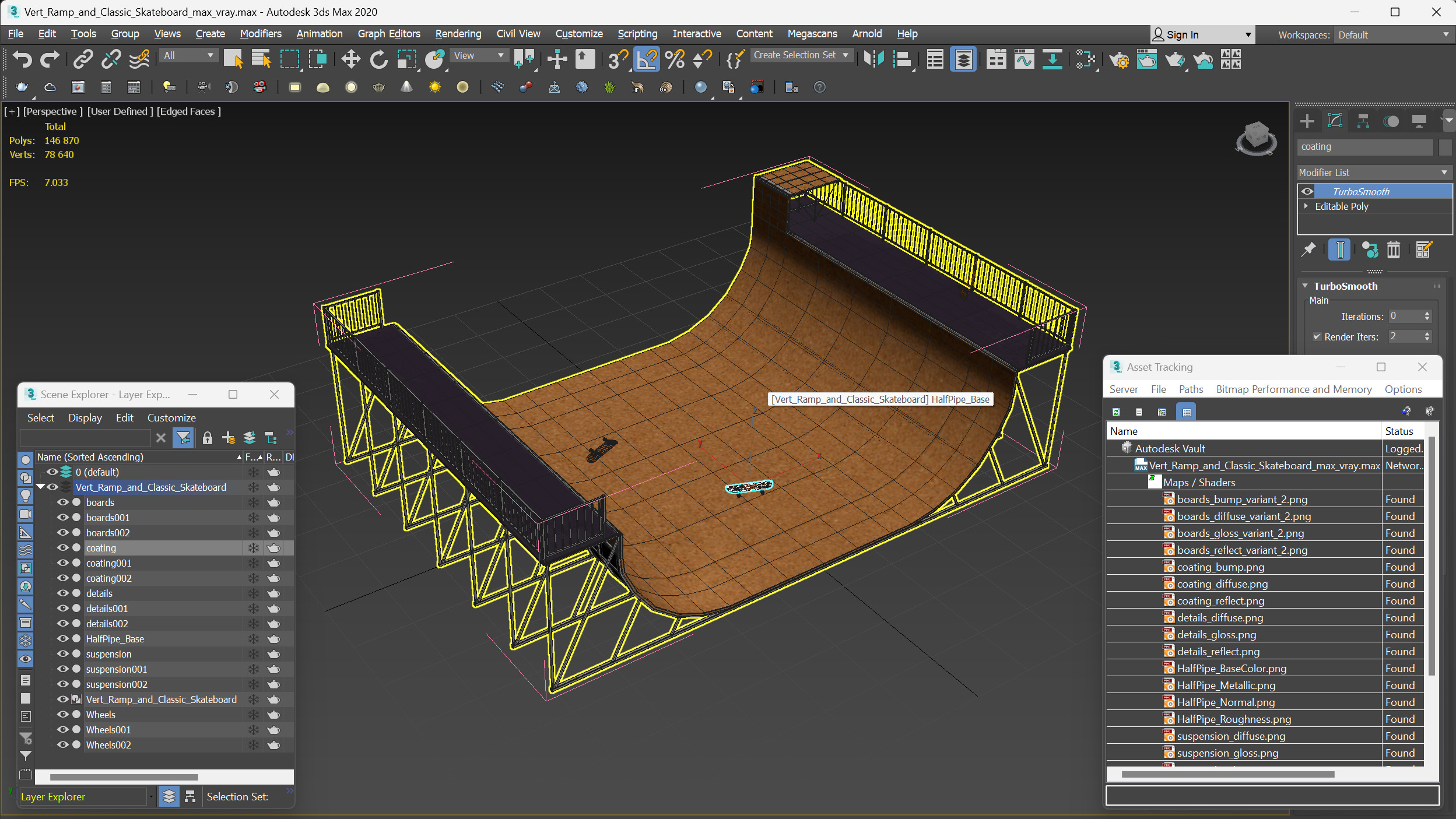Open Create Selection Set dropdown
1456x819 pixels.
click(802, 55)
